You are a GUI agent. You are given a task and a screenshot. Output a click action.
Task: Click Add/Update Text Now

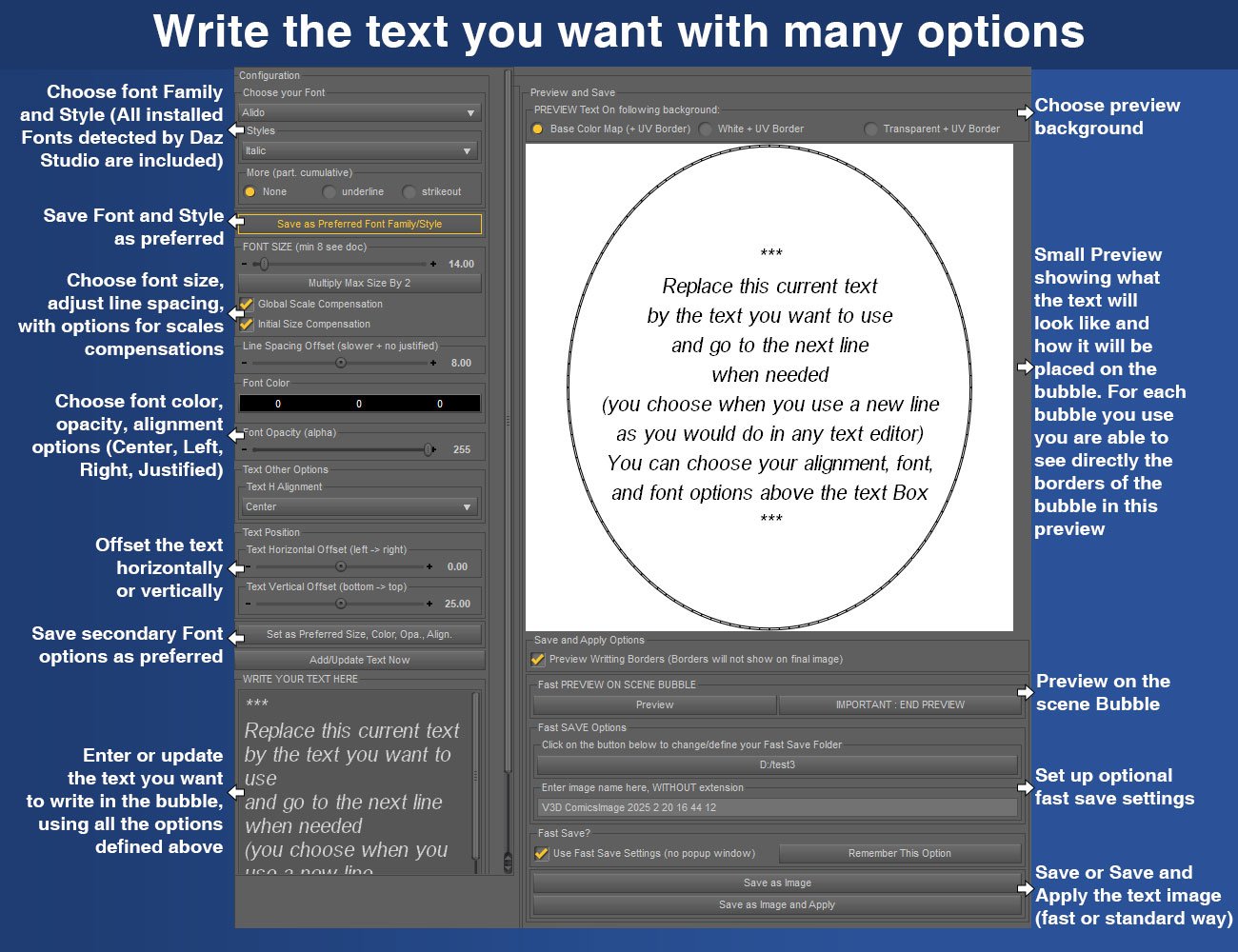click(360, 660)
